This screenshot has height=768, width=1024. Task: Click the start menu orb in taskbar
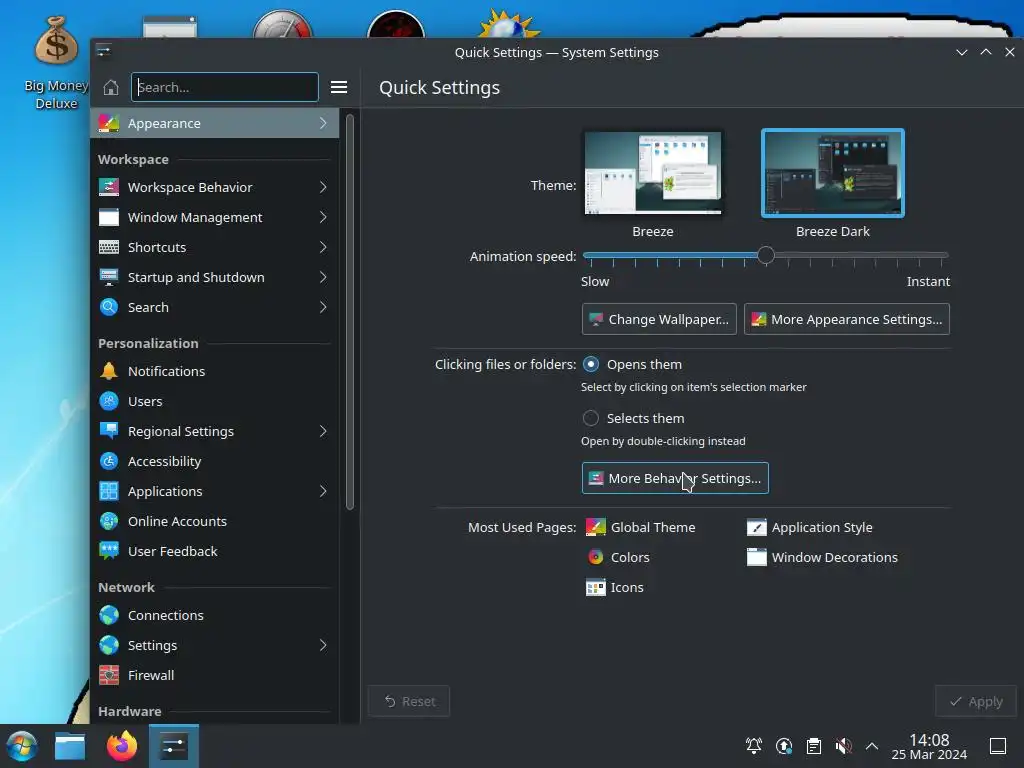pos(22,746)
